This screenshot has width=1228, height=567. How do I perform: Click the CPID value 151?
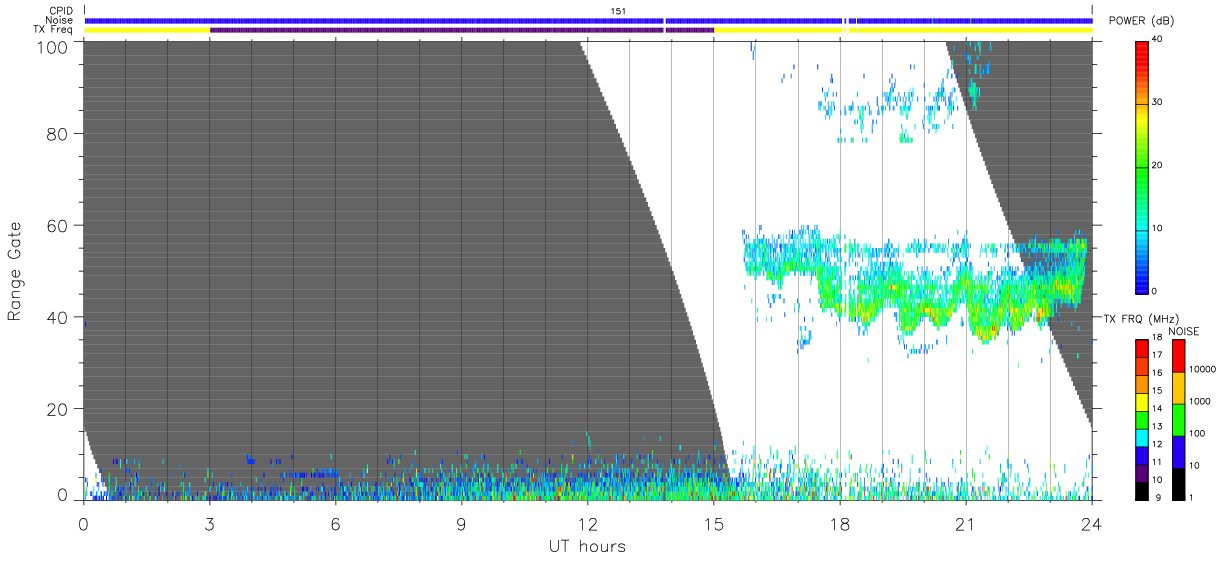coord(618,11)
